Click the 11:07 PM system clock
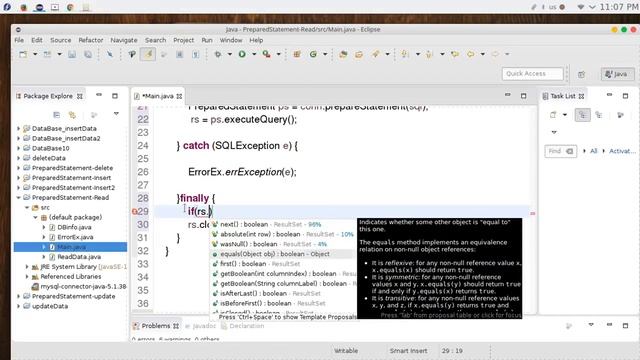640x360 pixels. point(619,7)
